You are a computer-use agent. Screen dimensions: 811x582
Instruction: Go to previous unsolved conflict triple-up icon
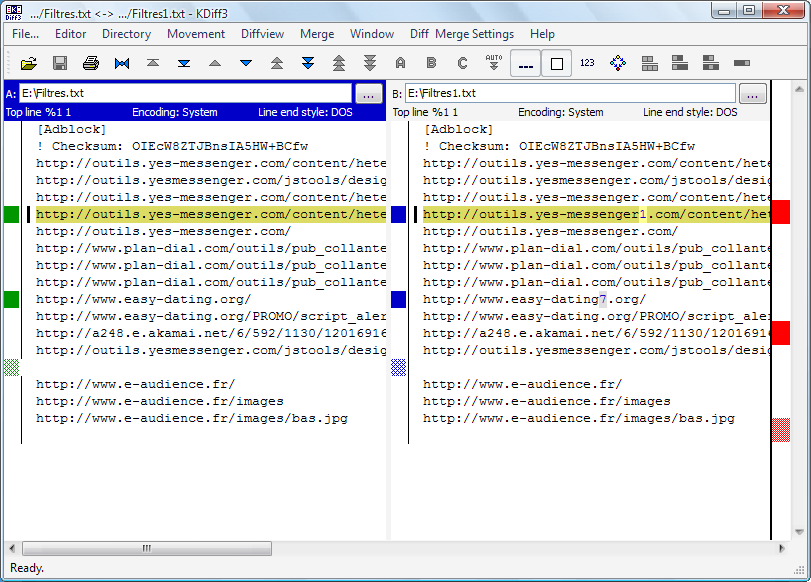(339, 63)
